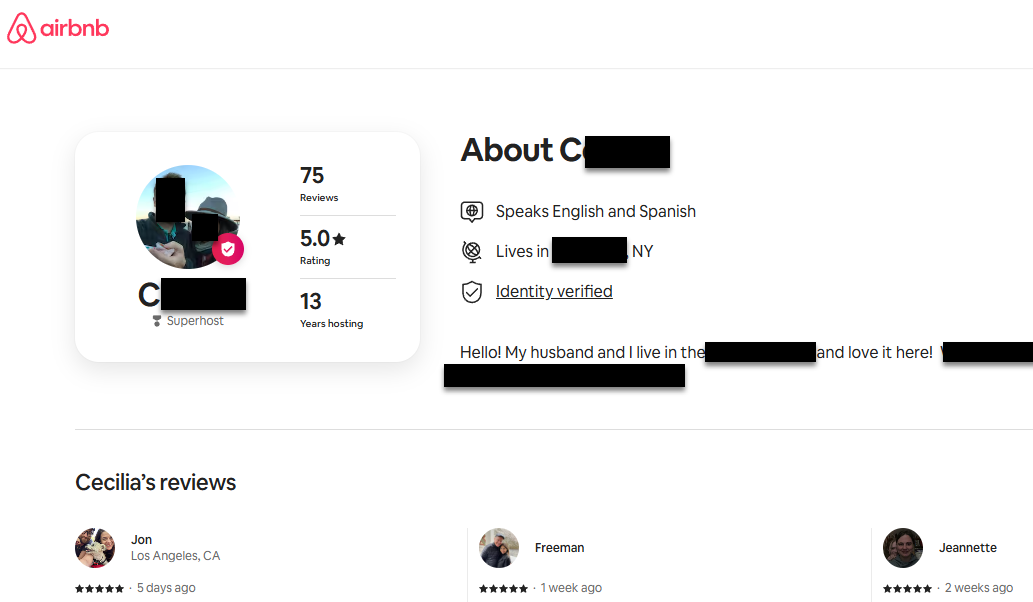Click reviewer name Jeannette
The height and width of the screenshot is (602, 1033).
967,548
